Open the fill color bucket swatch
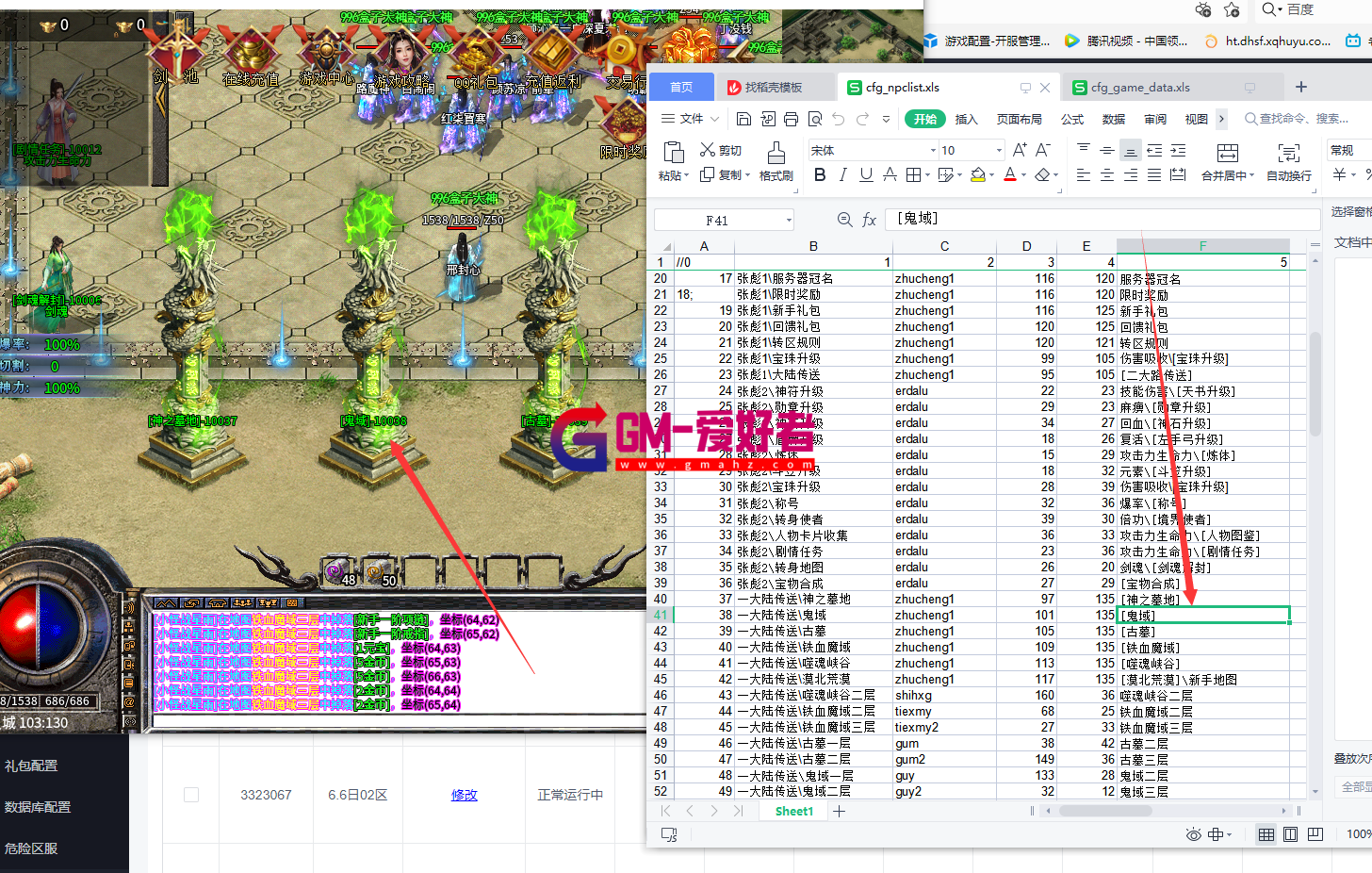The height and width of the screenshot is (873, 1372). [x=977, y=174]
